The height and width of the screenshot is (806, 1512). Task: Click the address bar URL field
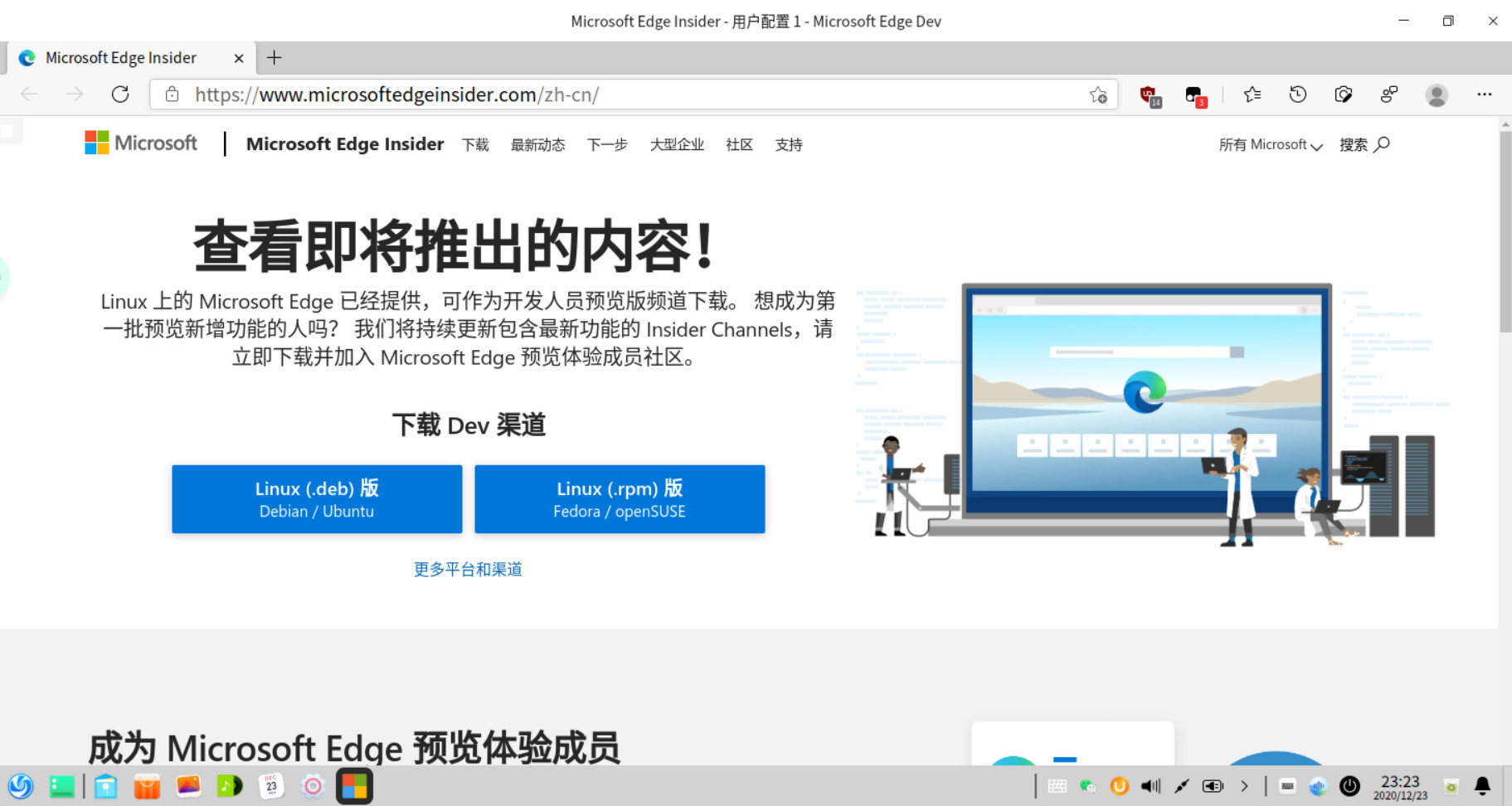[x=634, y=95]
